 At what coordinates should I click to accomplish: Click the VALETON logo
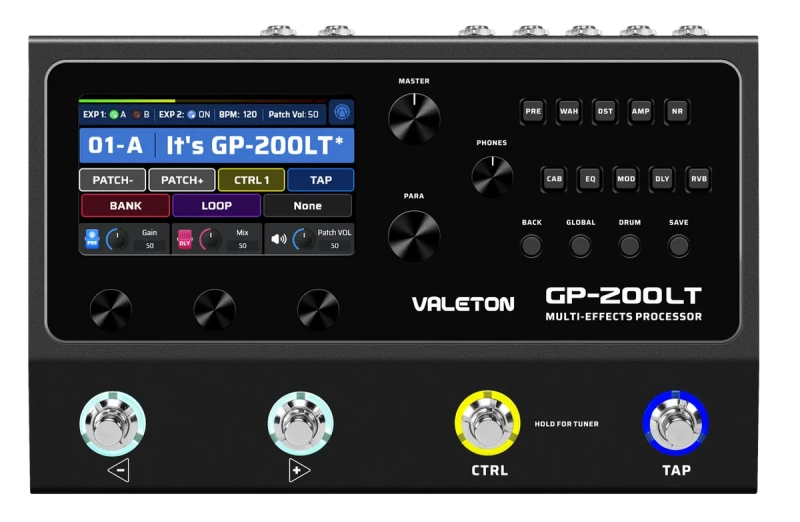(463, 305)
